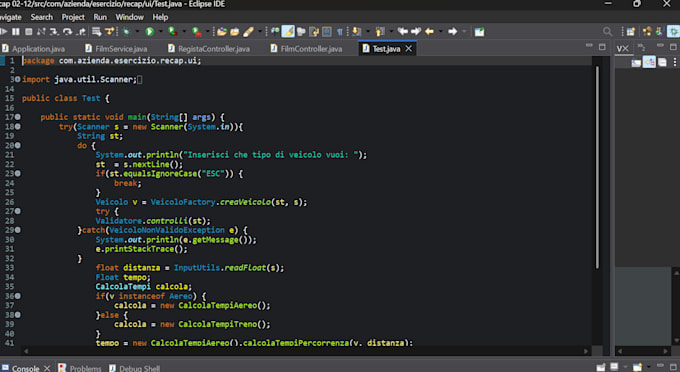The image size is (680, 372).
Task: Switch to Application.java editor tab
Action: pyautogui.click(x=33, y=49)
